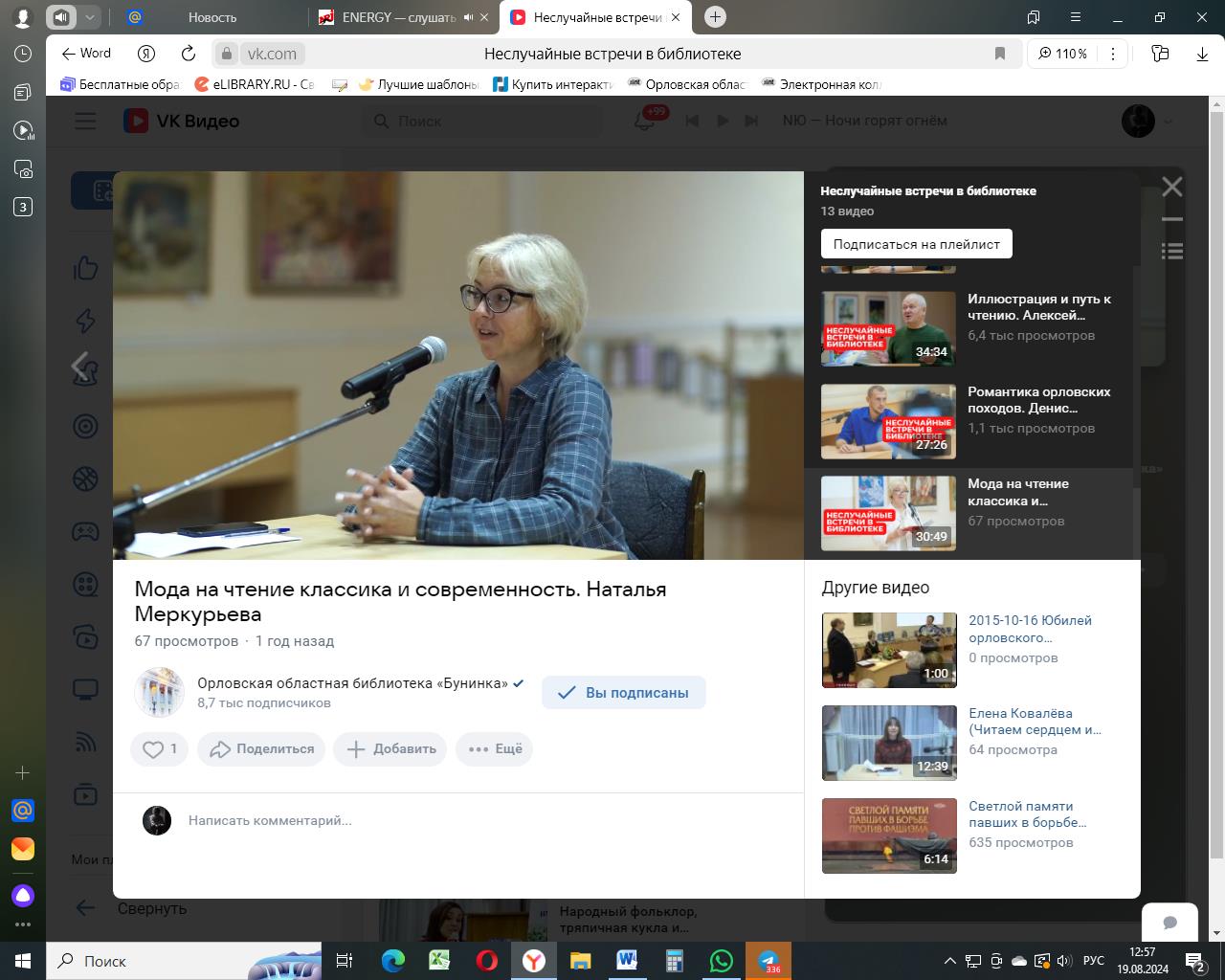Expand the Ещё options menu

(x=494, y=748)
